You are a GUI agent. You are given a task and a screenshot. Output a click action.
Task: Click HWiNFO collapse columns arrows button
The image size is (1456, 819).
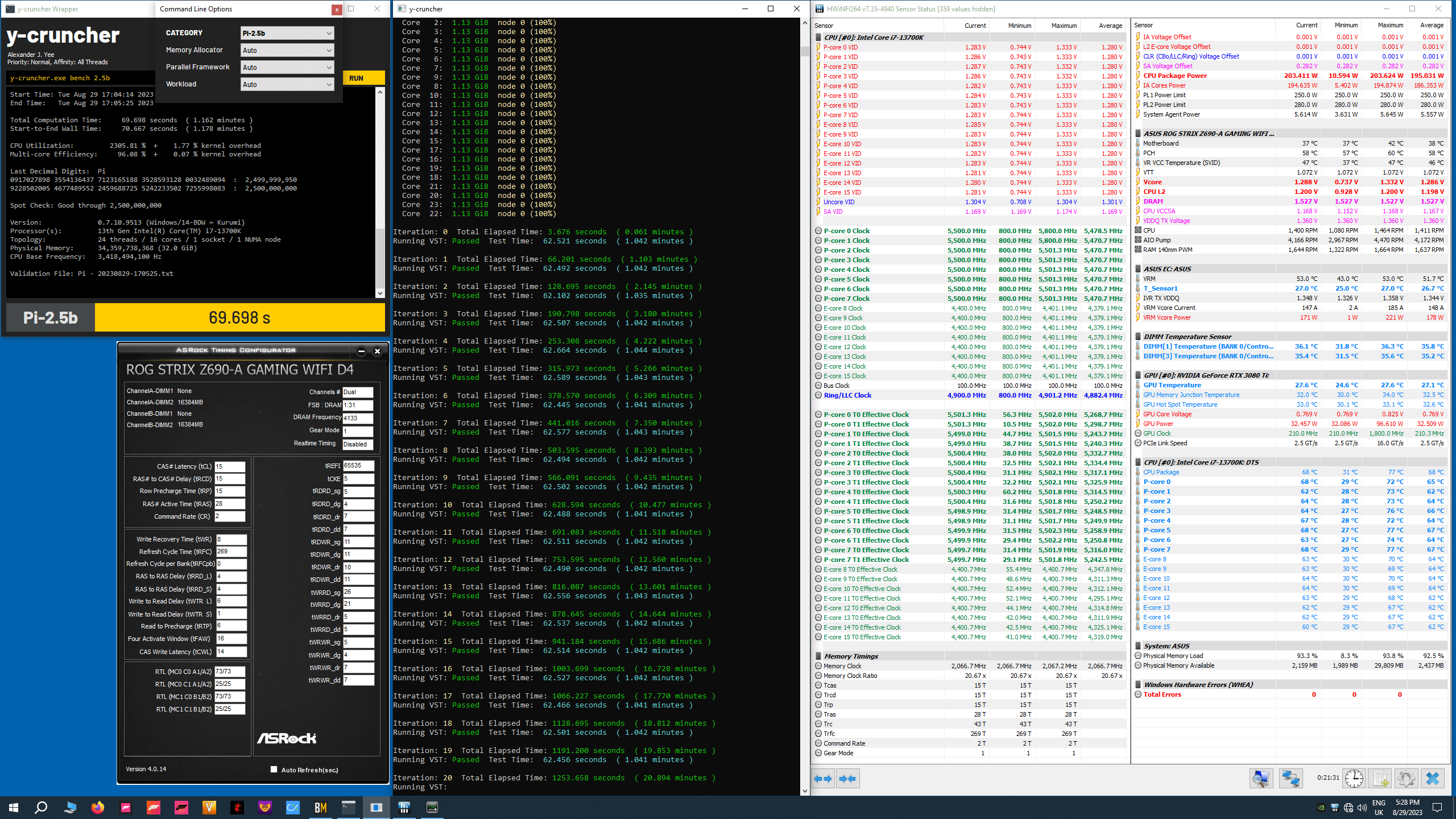(x=847, y=779)
